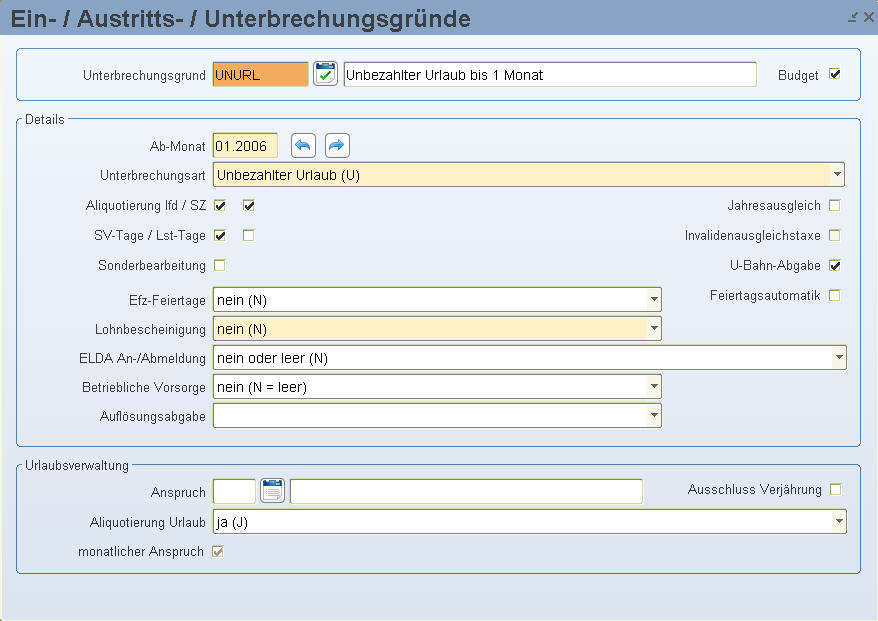Image resolution: width=878 pixels, height=621 pixels.
Task: Click the Ab-Monat date field
Action: pyautogui.click(x=245, y=147)
